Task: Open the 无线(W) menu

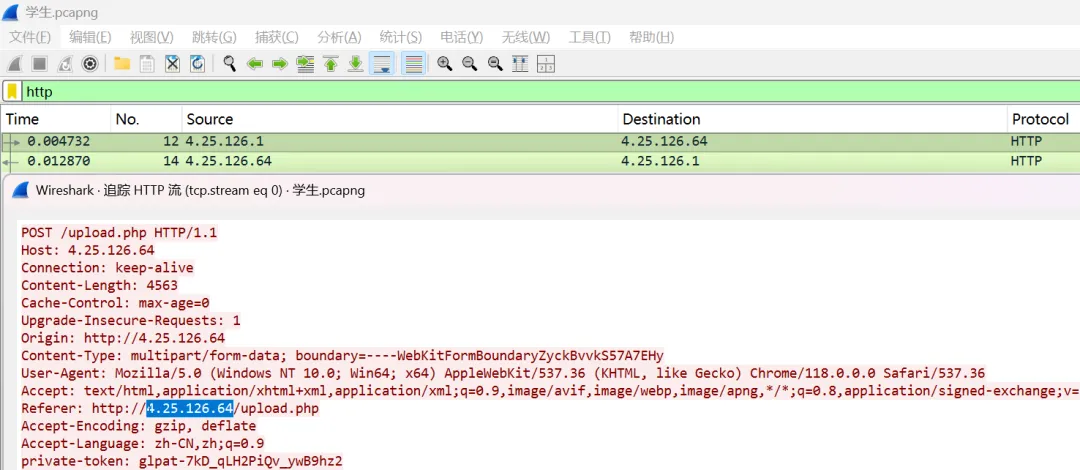Action: click(526, 37)
